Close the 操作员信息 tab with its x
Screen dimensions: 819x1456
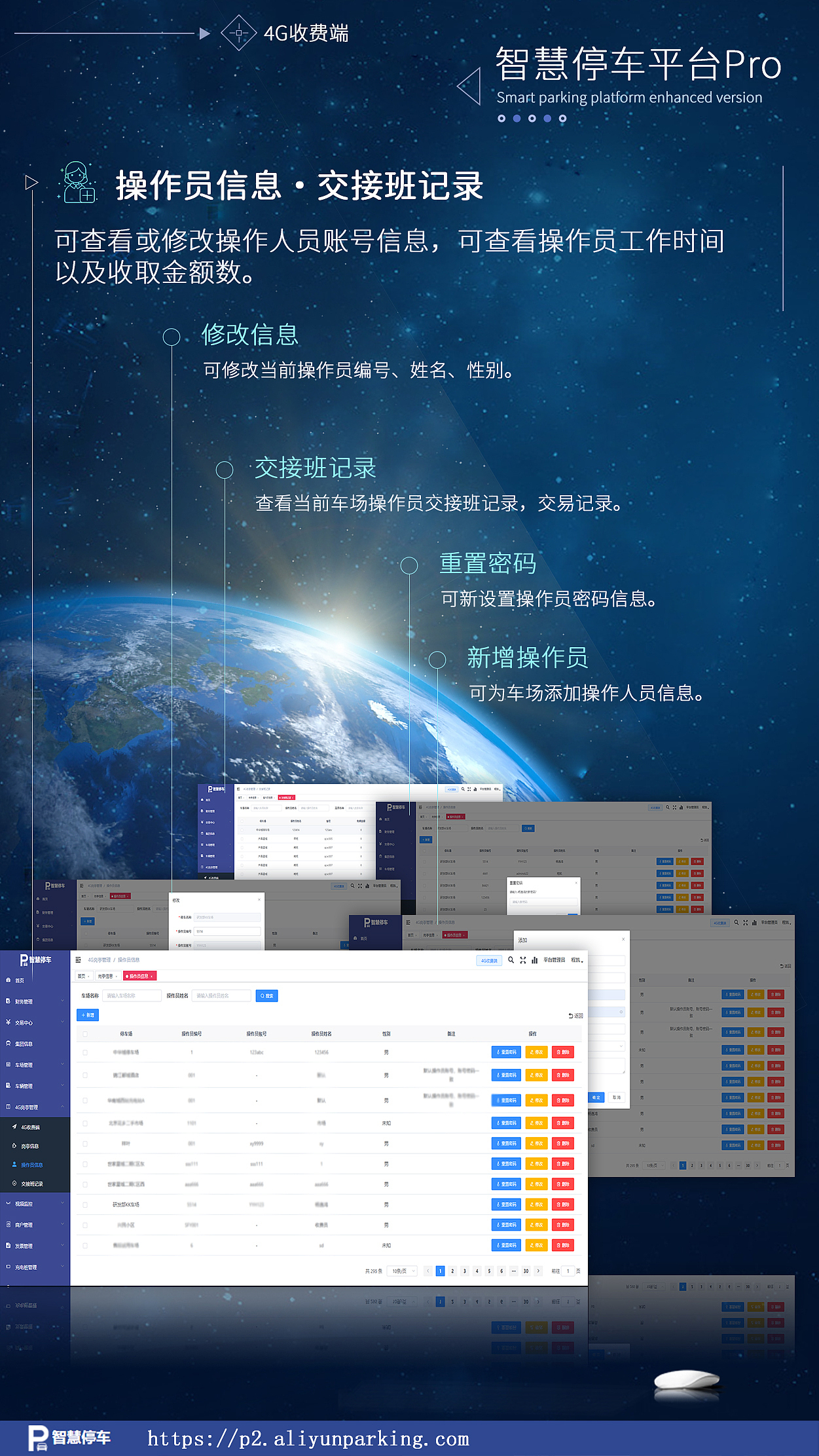click(x=152, y=976)
